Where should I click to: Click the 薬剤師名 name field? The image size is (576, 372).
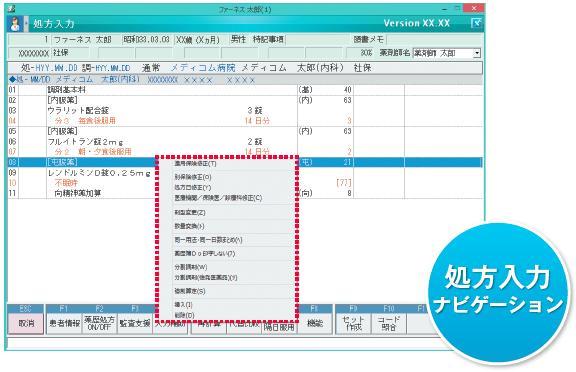(443, 53)
